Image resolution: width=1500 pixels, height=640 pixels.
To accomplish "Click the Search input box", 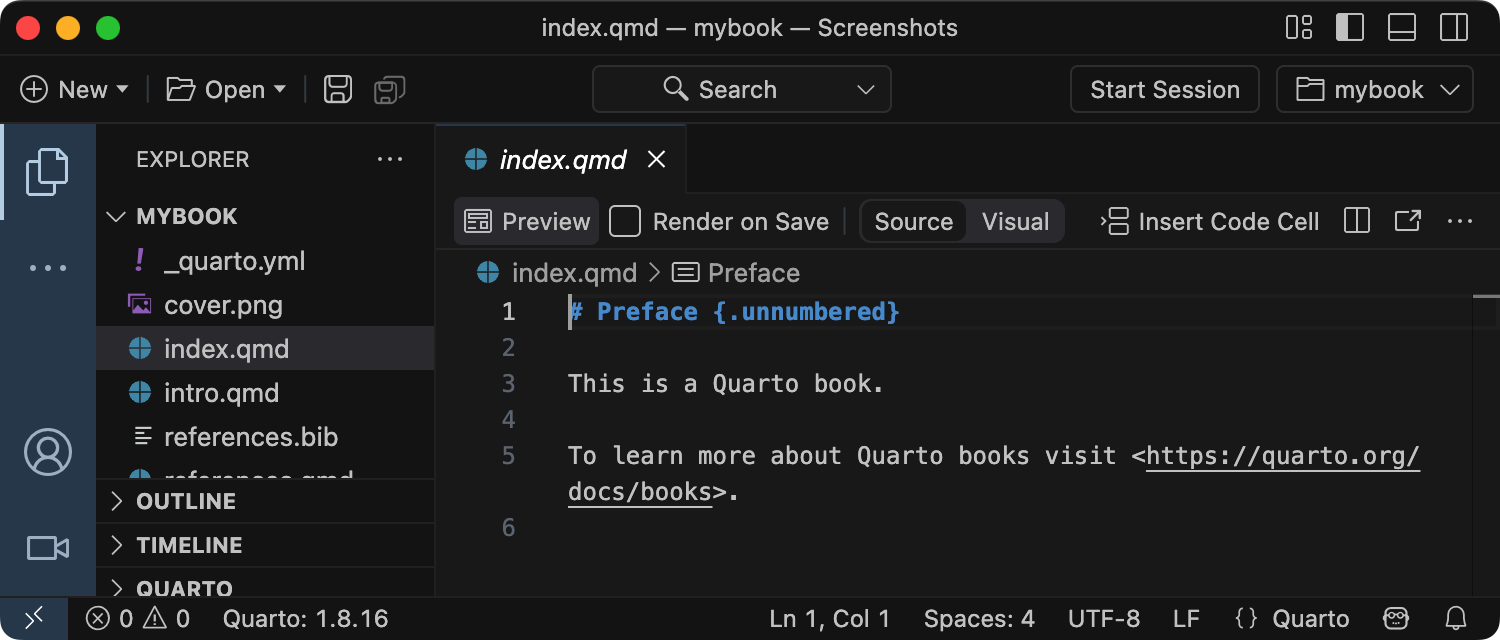I will pyautogui.click(x=740, y=90).
